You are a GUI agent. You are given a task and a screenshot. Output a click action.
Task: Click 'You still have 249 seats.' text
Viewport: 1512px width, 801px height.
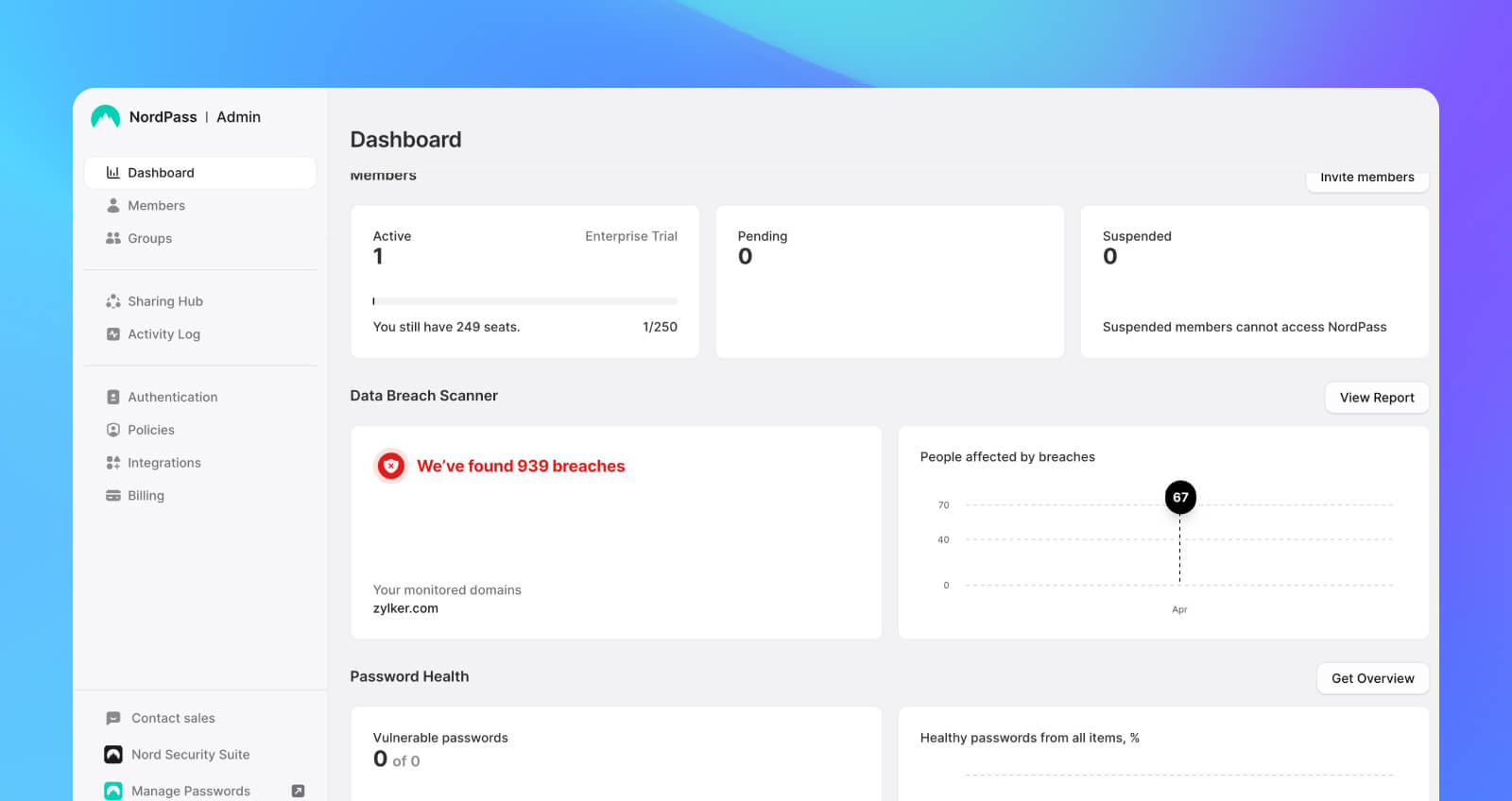click(x=446, y=327)
